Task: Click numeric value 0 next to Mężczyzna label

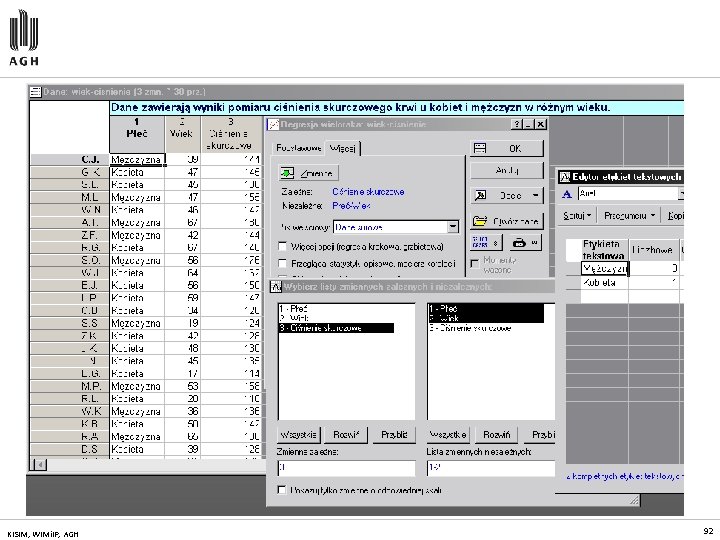Action: point(654,269)
